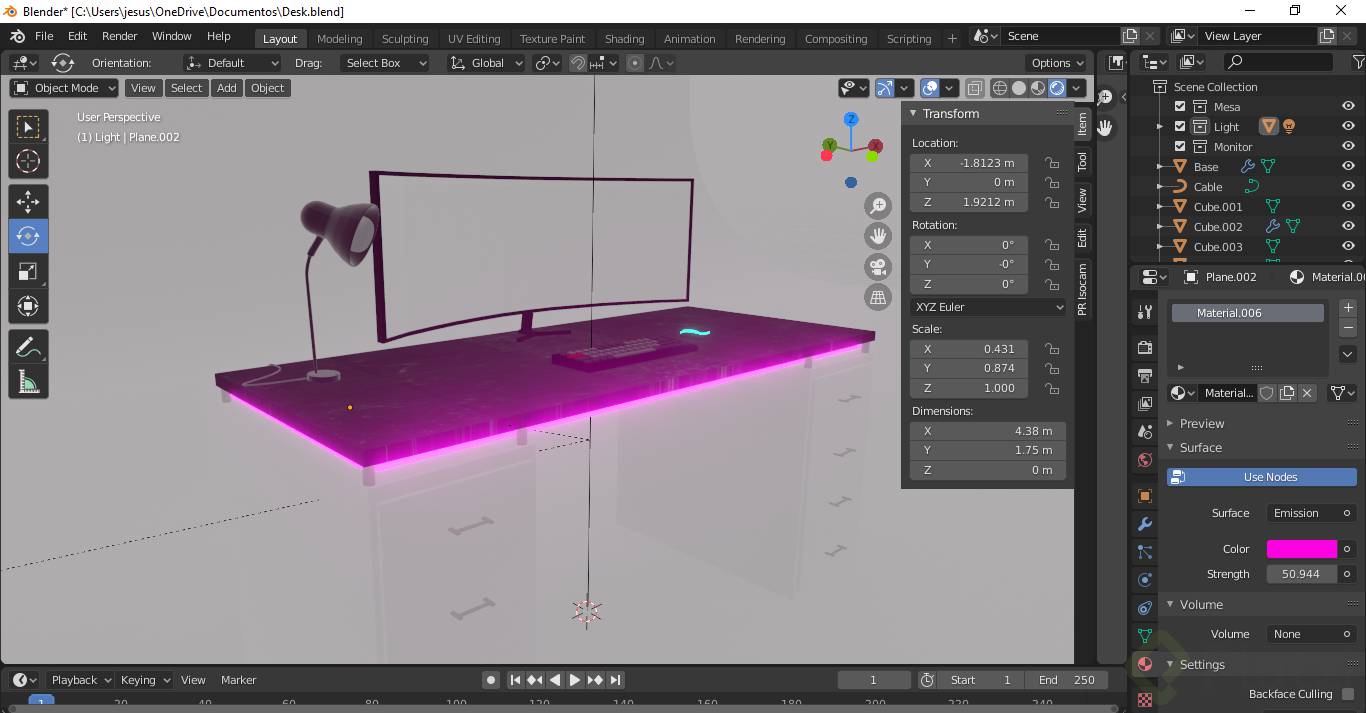Viewport: 1366px width, 713px height.
Task: Open the Orientation dropdown set to Default
Action: (232, 62)
